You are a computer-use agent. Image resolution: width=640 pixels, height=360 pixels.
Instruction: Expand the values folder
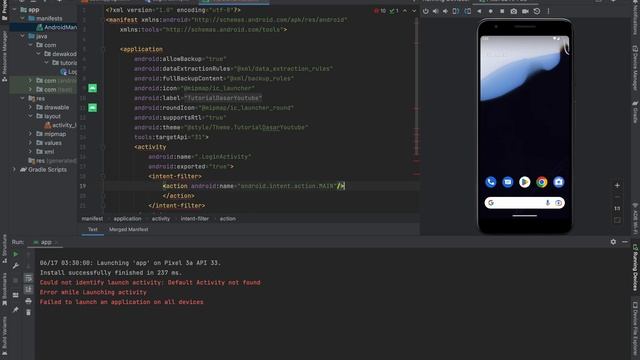tap(30, 143)
